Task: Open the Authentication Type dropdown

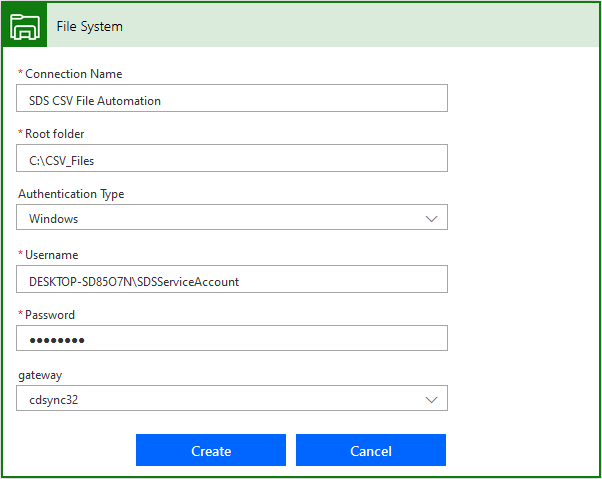Action: coord(232,217)
